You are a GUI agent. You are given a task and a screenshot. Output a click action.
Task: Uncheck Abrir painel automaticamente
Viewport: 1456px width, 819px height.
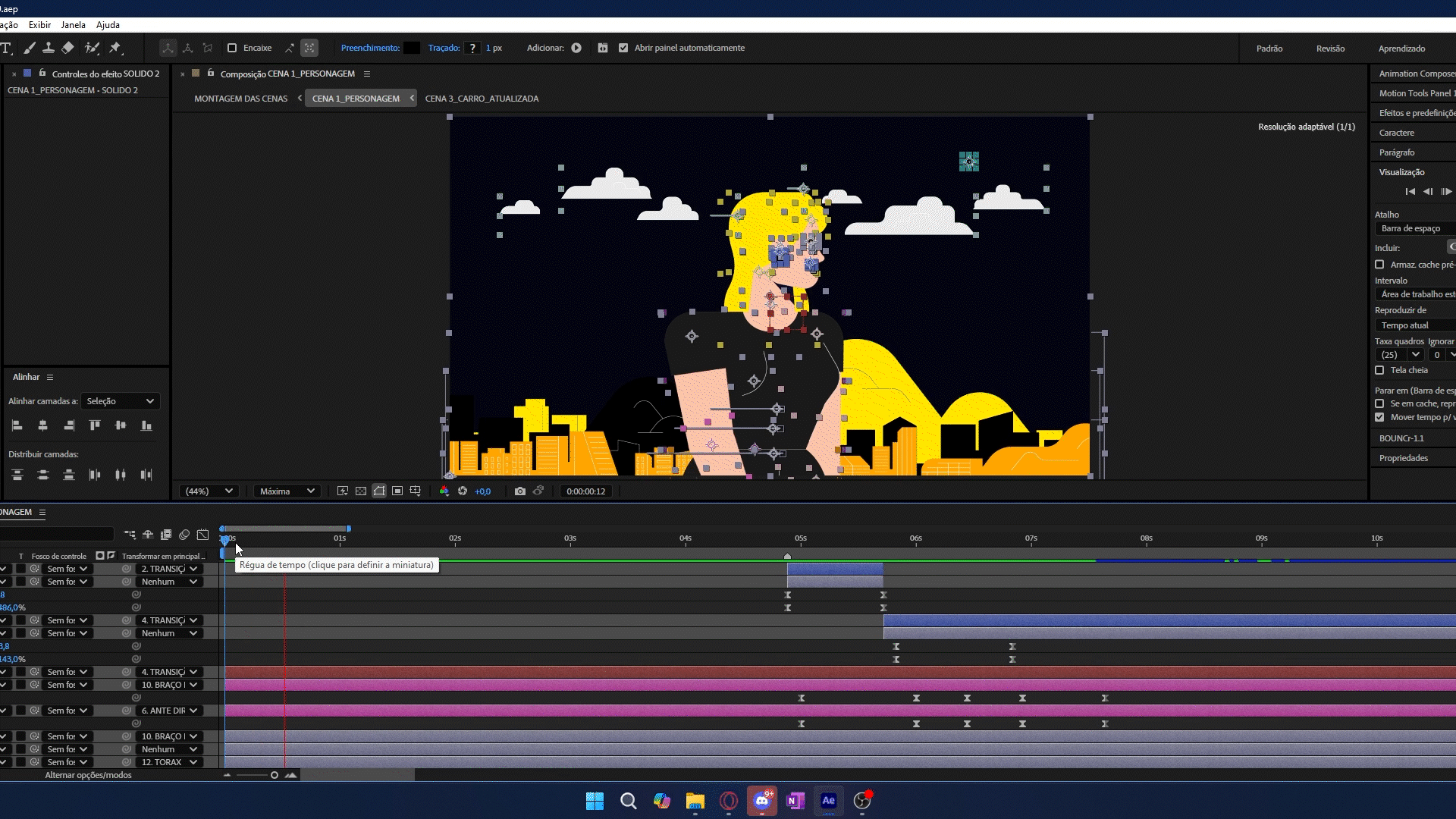click(623, 48)
